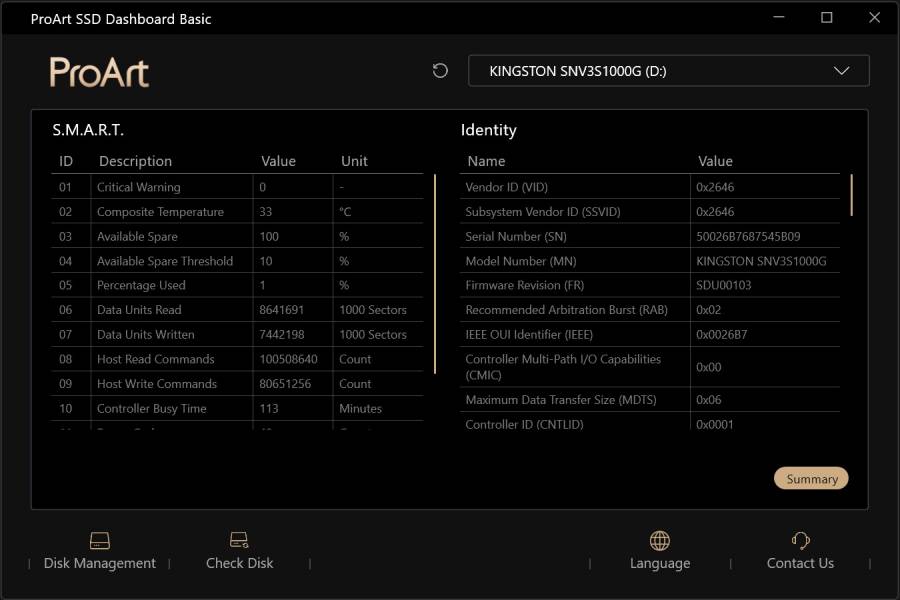Viewport: 900px width, 600px height.
Task: Select the Percentage Used row
Action: [x=237, y=285]
